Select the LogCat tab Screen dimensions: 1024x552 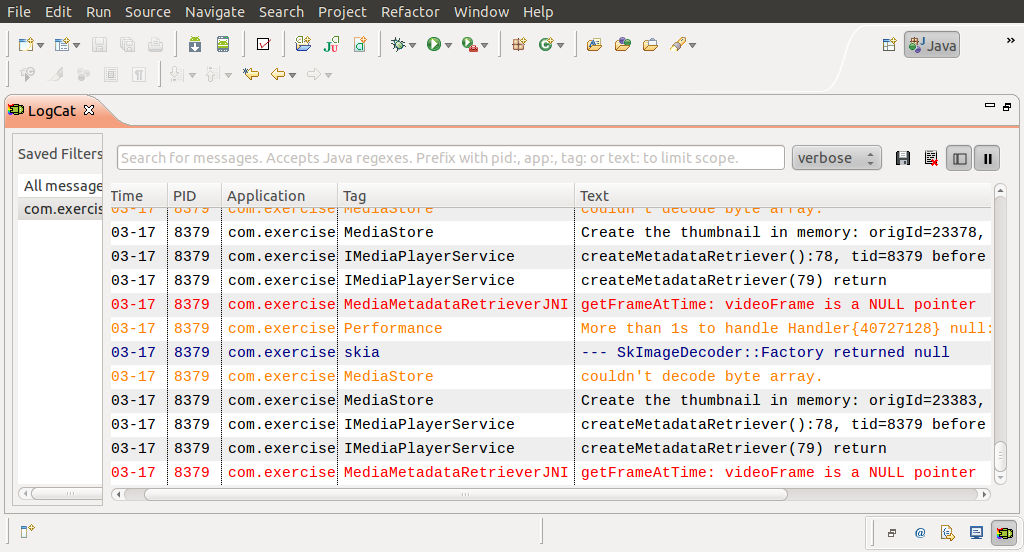52,110
